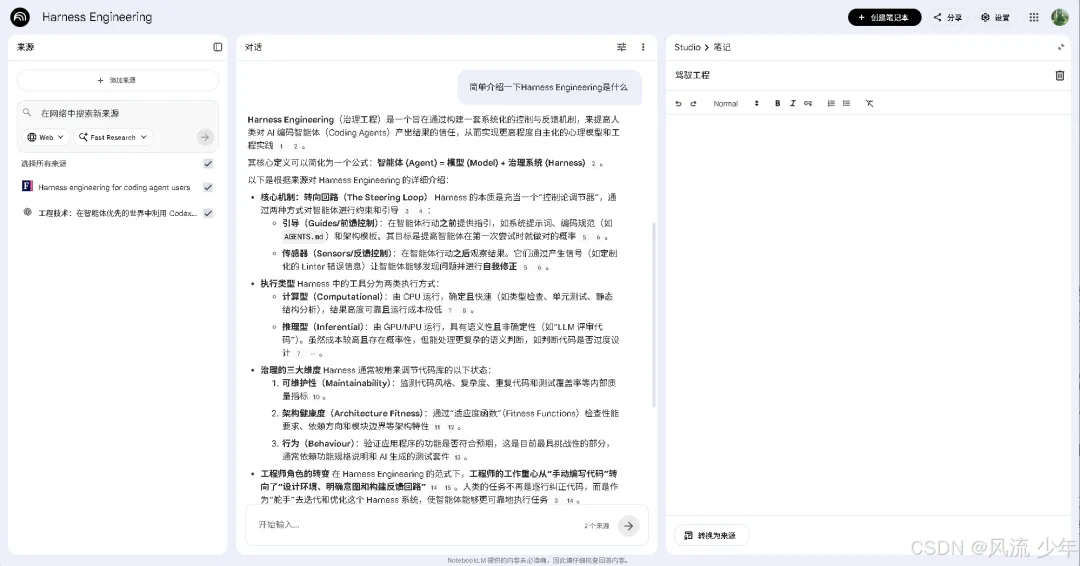The width and height of the screenshot is (1080, 566).
Task: Open the Google apps grid
Action: (x=1034, y=17)
